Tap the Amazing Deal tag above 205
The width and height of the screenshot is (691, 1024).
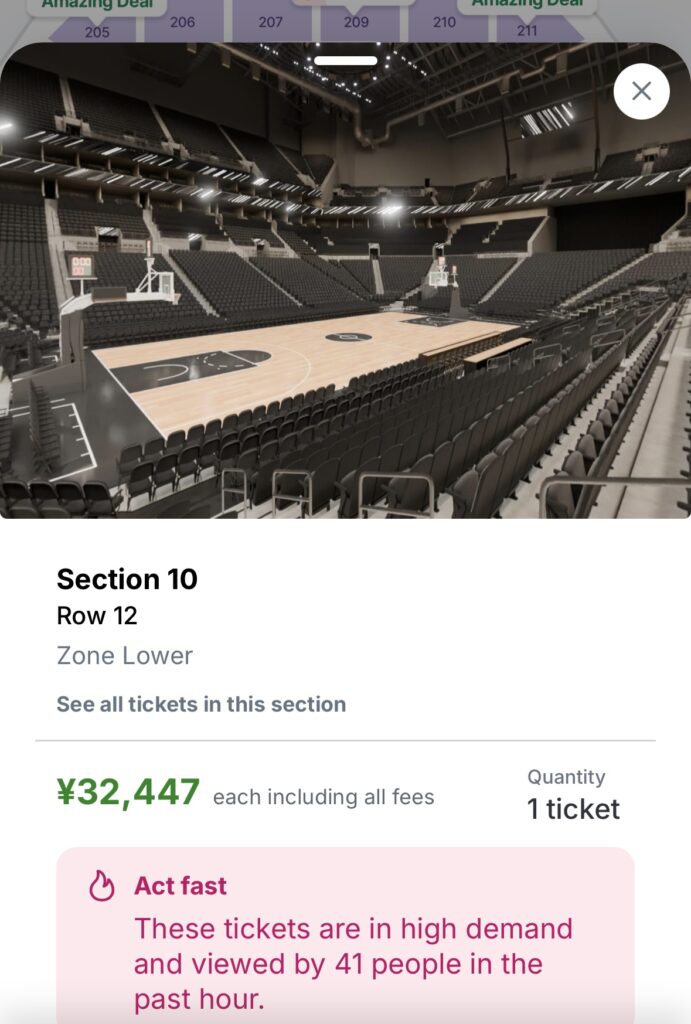pyautogui.click(x=98, y=6)
